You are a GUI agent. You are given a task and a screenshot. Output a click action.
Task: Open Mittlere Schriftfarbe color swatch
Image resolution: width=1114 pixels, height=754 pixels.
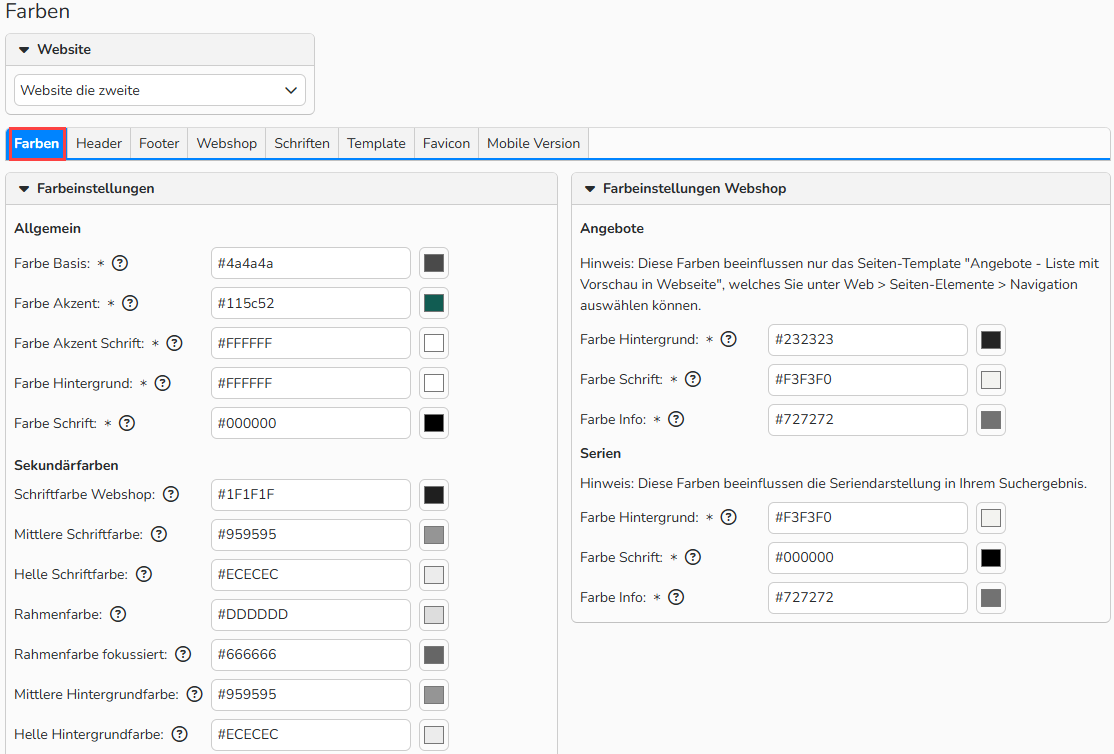pyautogui.click(x=434, y=535)
